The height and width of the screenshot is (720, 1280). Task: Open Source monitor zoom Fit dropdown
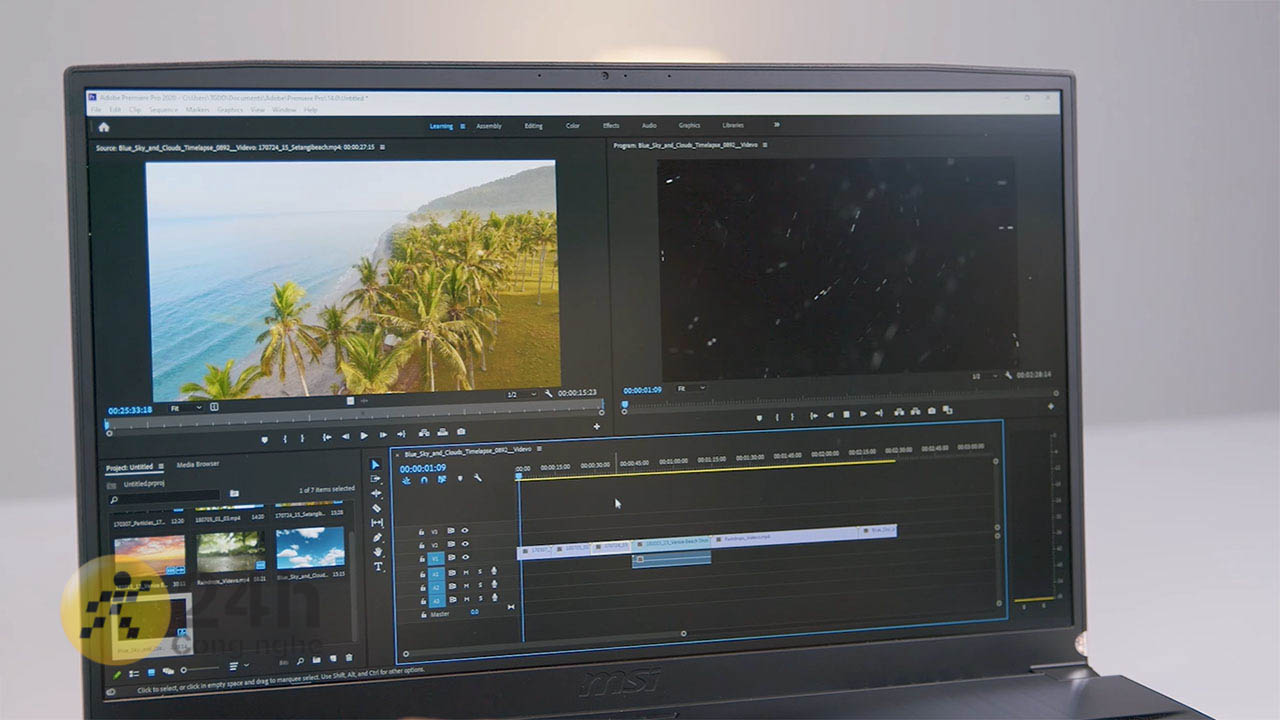click(x=186, y=408)
